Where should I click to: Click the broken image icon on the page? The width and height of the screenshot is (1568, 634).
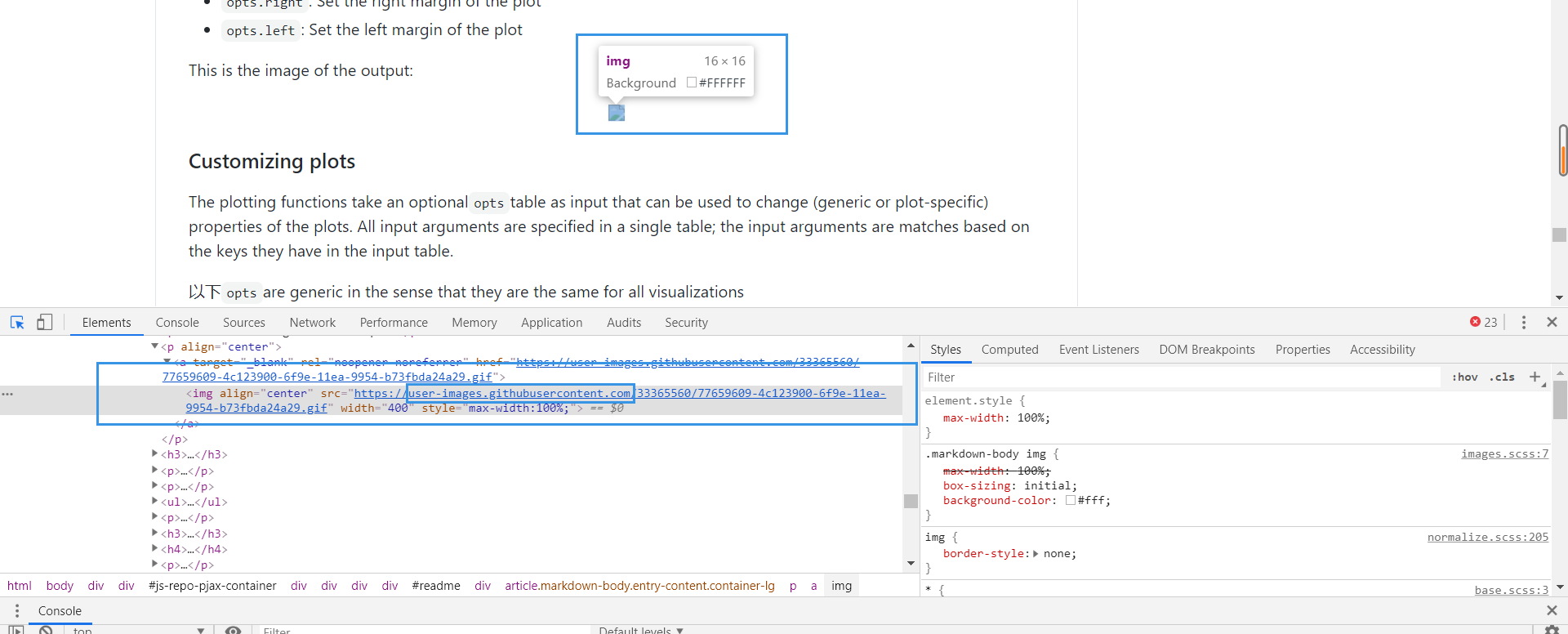click(x=617, y=113)
